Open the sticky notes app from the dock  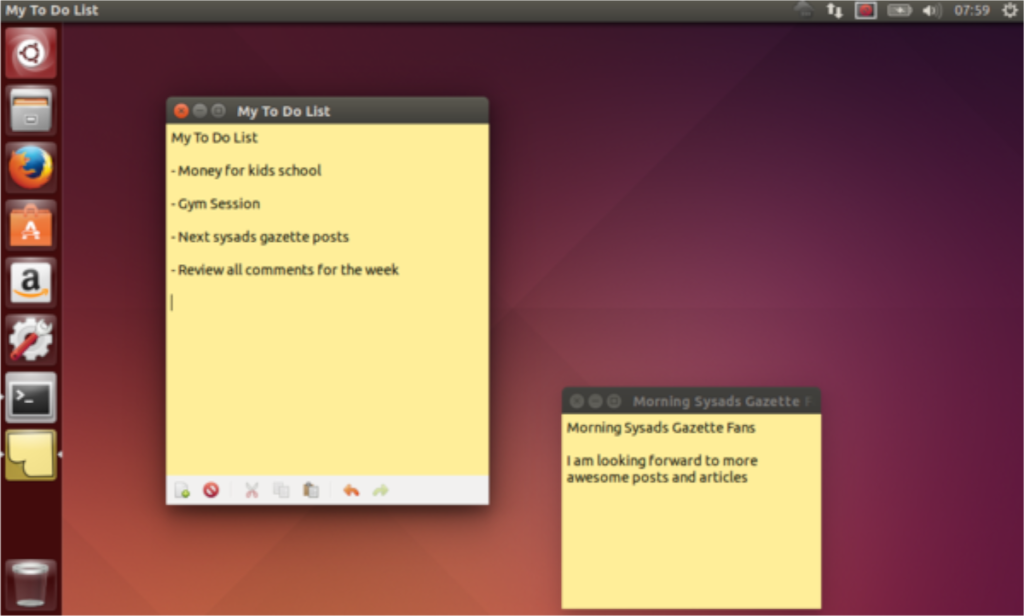click(30, 451)
